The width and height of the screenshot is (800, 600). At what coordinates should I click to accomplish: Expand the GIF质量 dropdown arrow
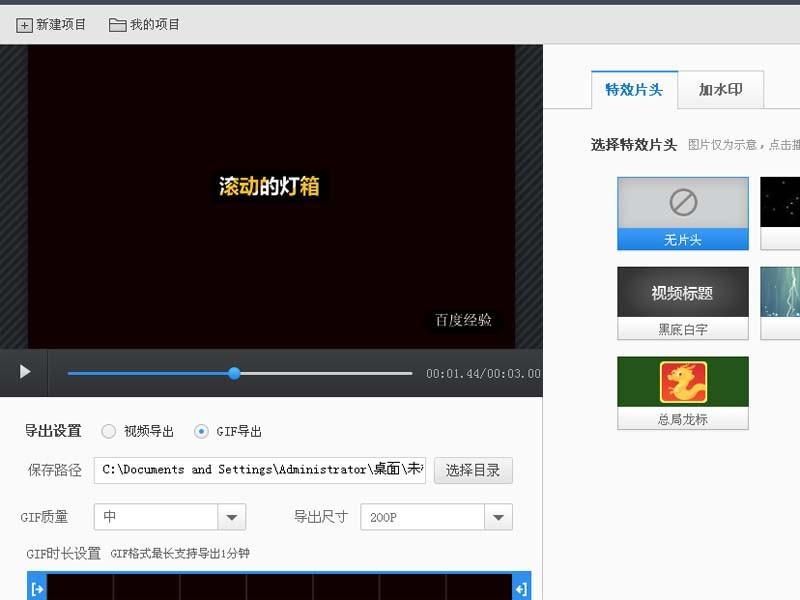pos(233,517)
